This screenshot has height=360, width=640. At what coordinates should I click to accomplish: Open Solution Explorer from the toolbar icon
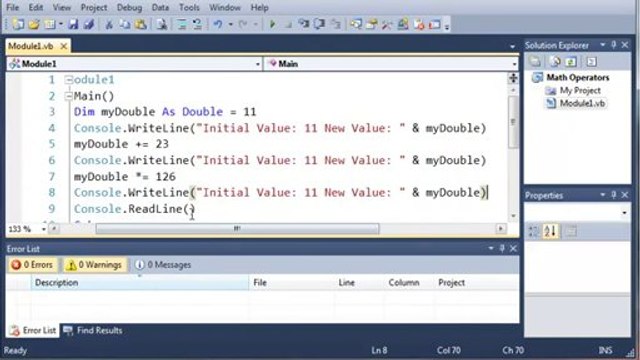point(356,24)
